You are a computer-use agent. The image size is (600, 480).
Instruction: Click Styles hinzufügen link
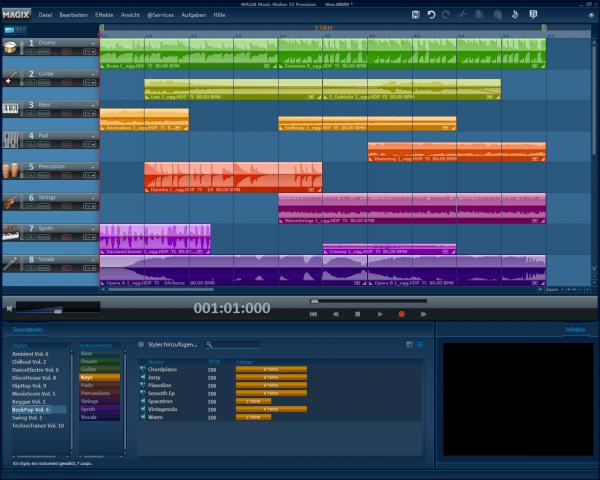(171, 344)
